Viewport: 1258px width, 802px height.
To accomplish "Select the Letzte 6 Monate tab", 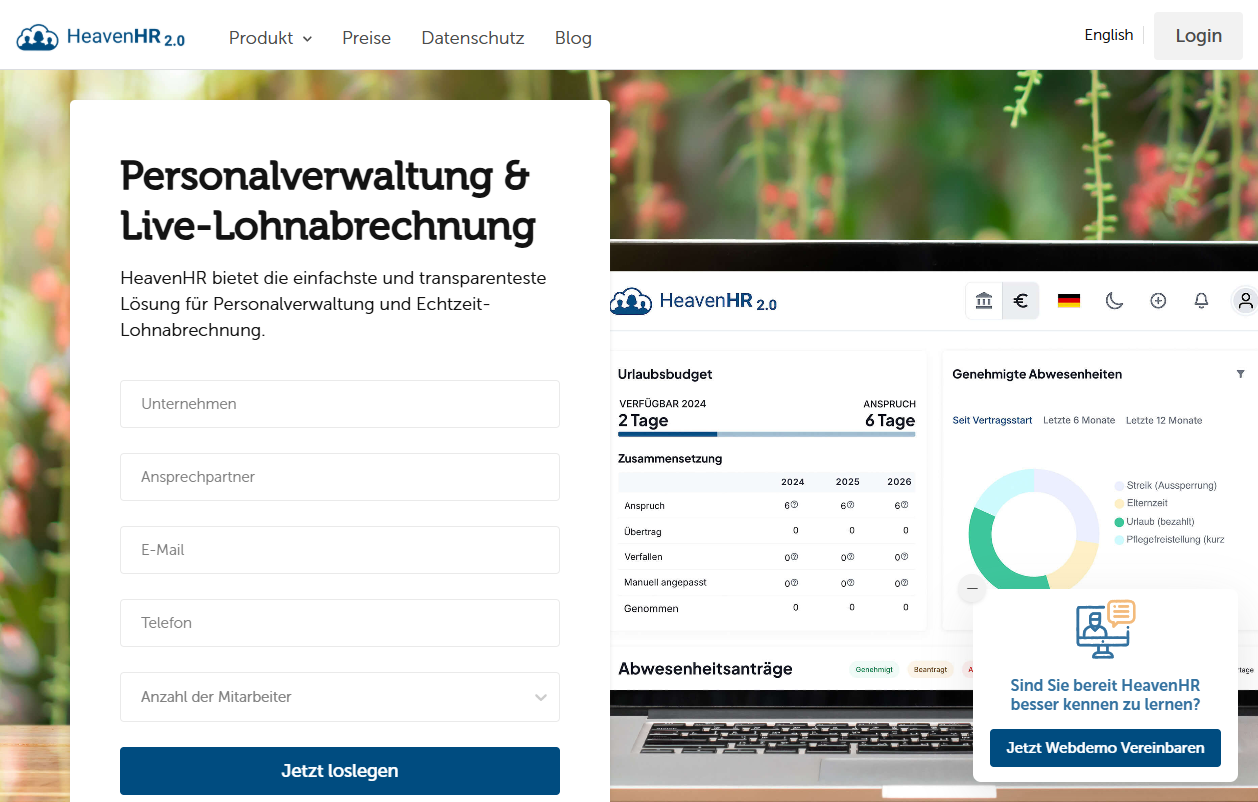I will tap(1079, 420).
